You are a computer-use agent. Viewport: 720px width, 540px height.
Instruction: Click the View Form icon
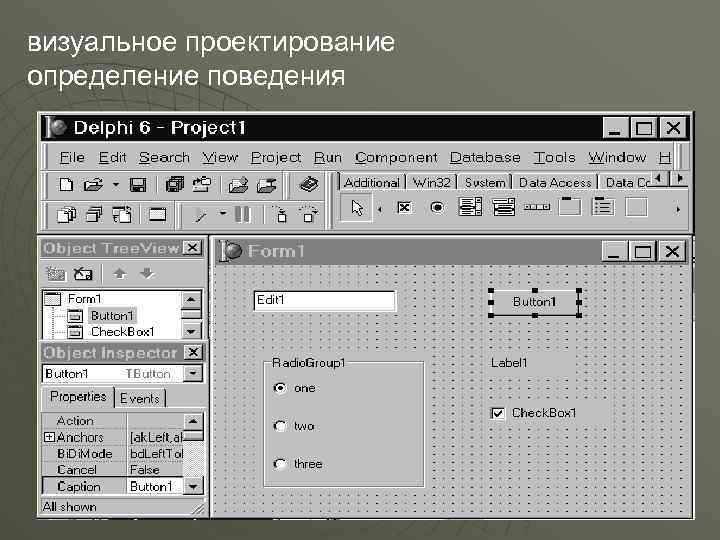[x=94, y=214]
